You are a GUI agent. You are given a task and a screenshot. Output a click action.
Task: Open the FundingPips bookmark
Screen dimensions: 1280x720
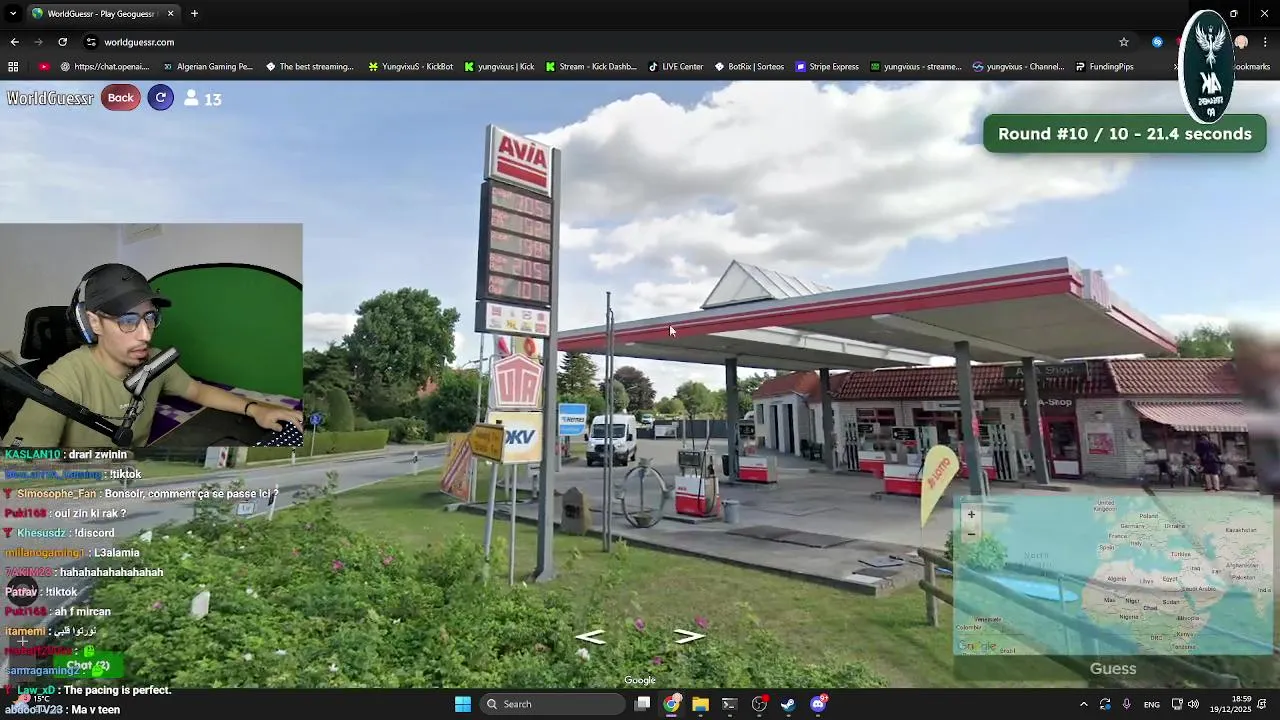[1105, 67]
